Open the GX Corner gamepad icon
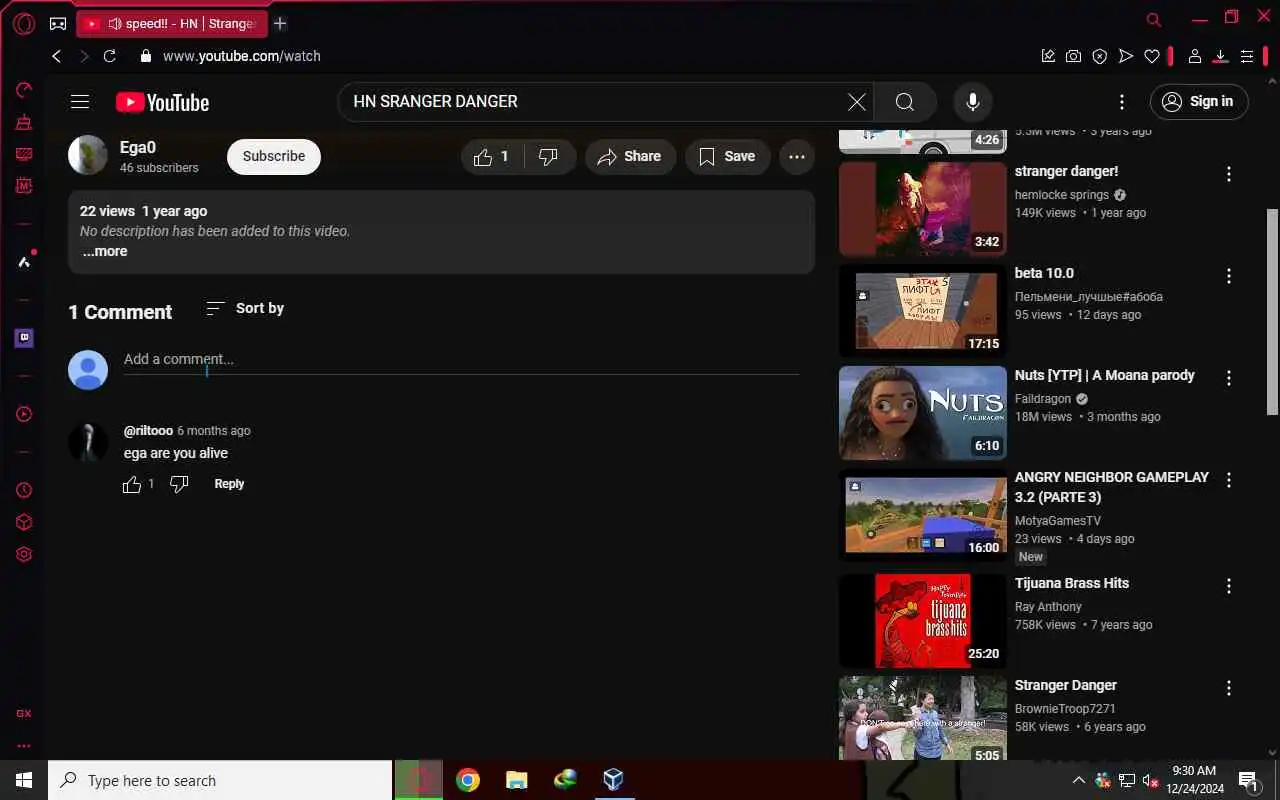 click(x=58, y=23)
